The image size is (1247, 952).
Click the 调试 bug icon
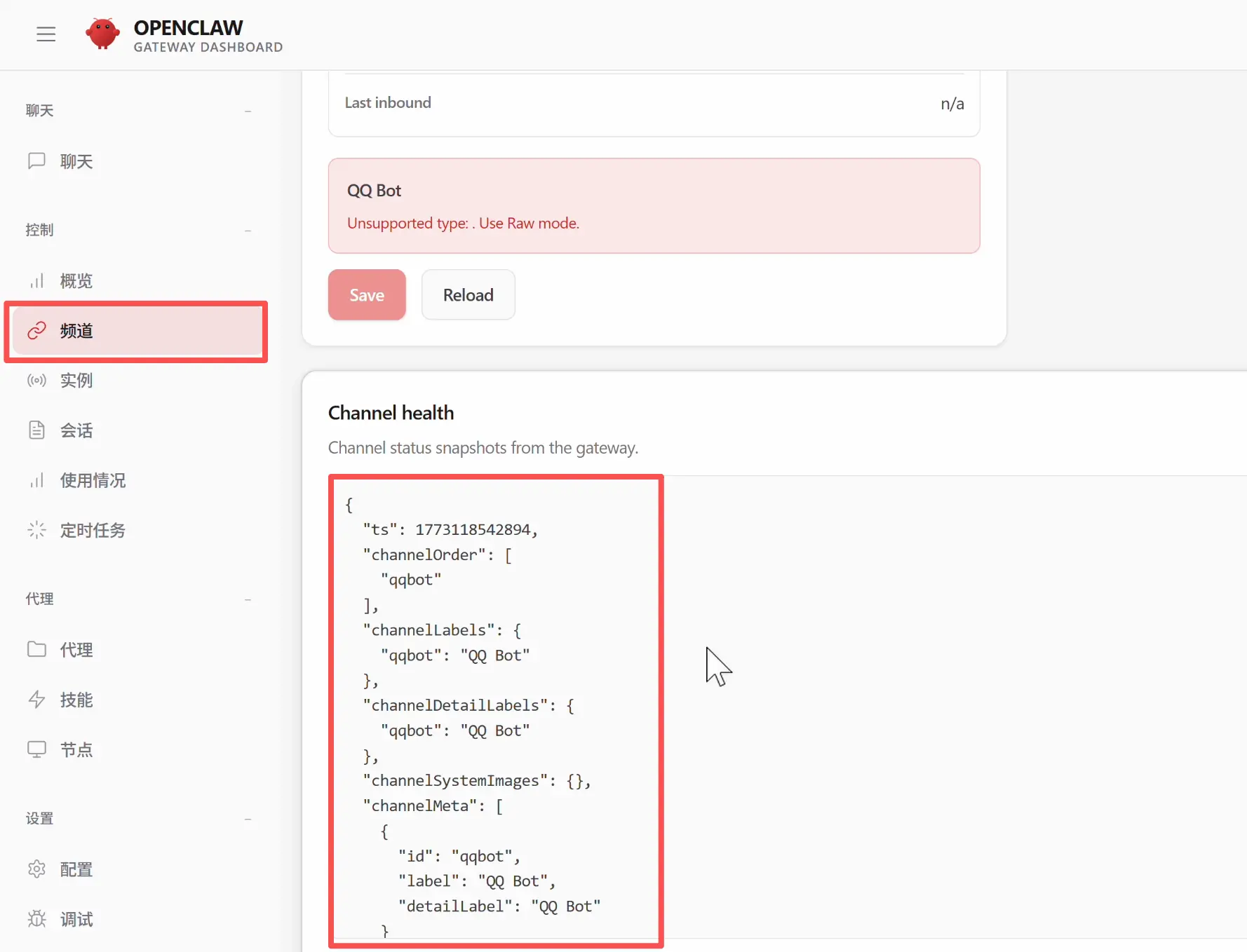(x=36, y=919)
